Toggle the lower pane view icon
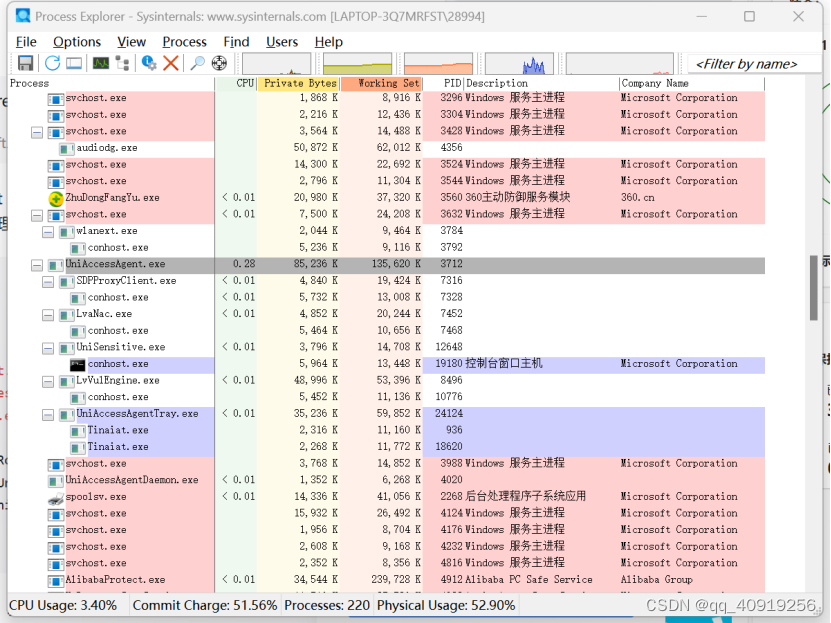 point(74,63)
